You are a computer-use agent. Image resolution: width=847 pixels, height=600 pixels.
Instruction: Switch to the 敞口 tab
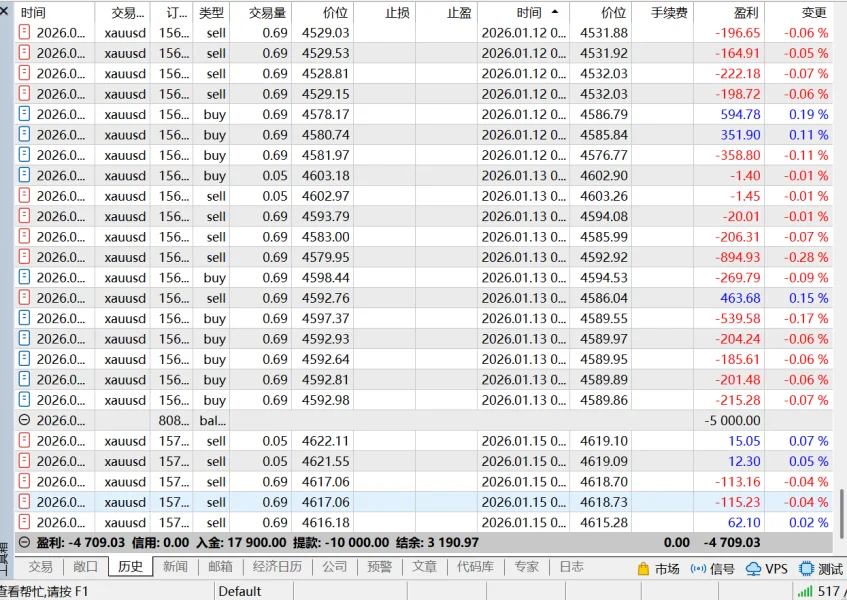pyautogui.click(x=85, y=567)
